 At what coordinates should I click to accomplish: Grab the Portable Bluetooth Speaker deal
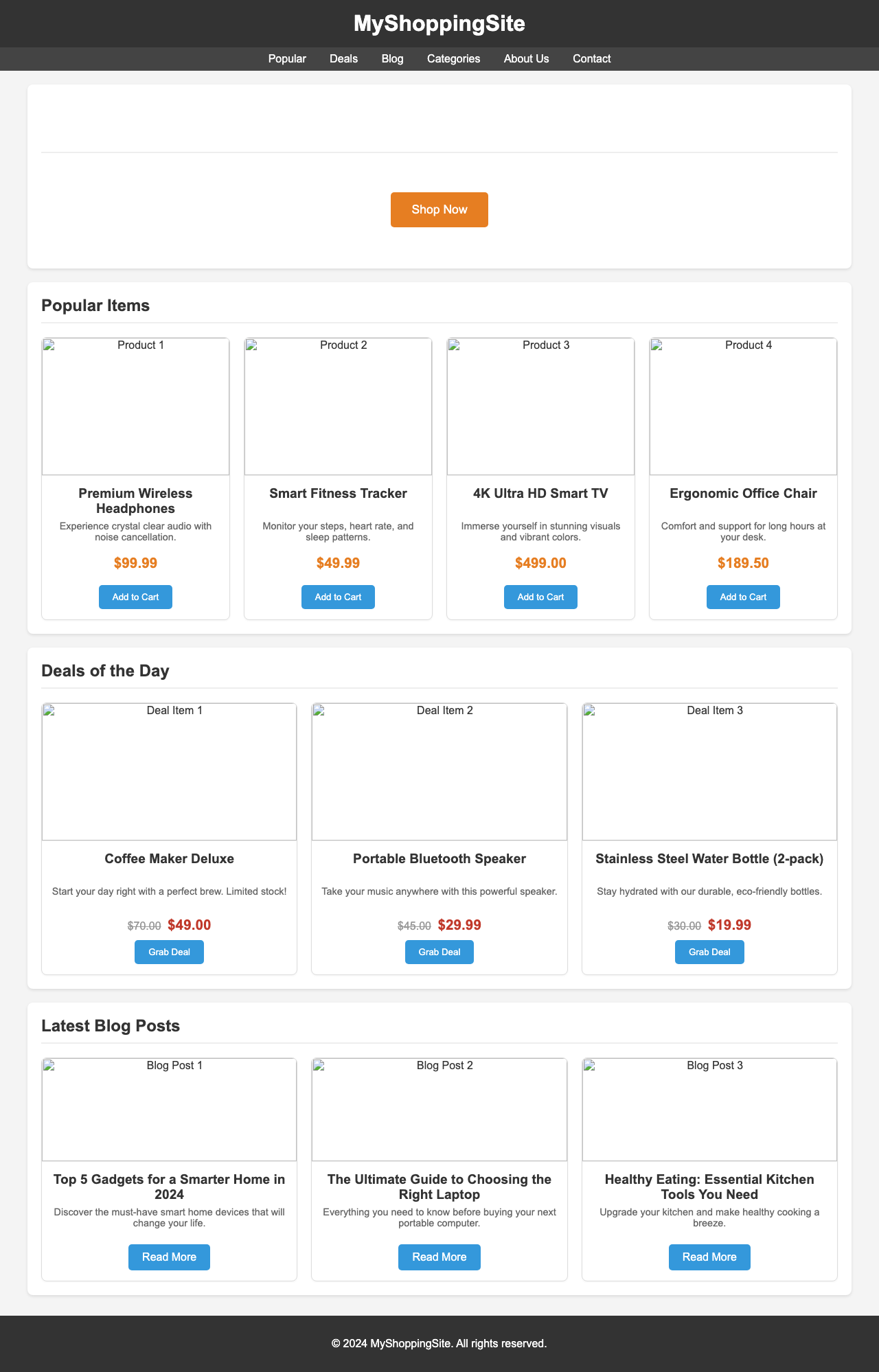click(x=439, y=952)
